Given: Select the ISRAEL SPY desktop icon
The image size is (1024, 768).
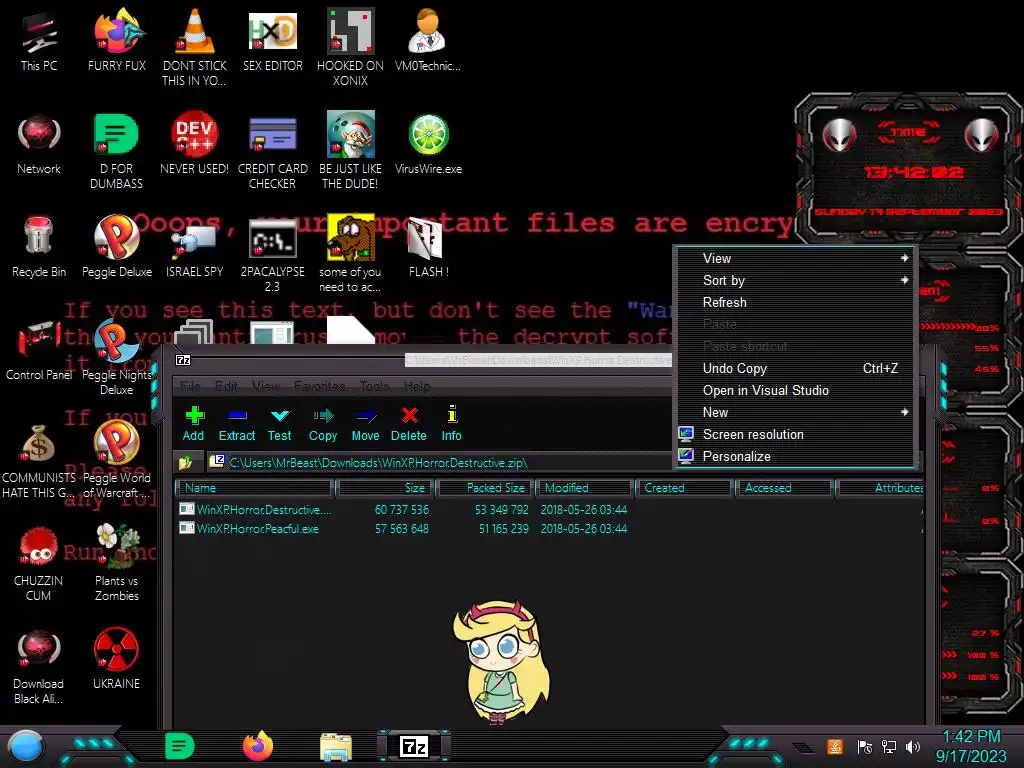Looking at the screenshot, I should (195, 251).
